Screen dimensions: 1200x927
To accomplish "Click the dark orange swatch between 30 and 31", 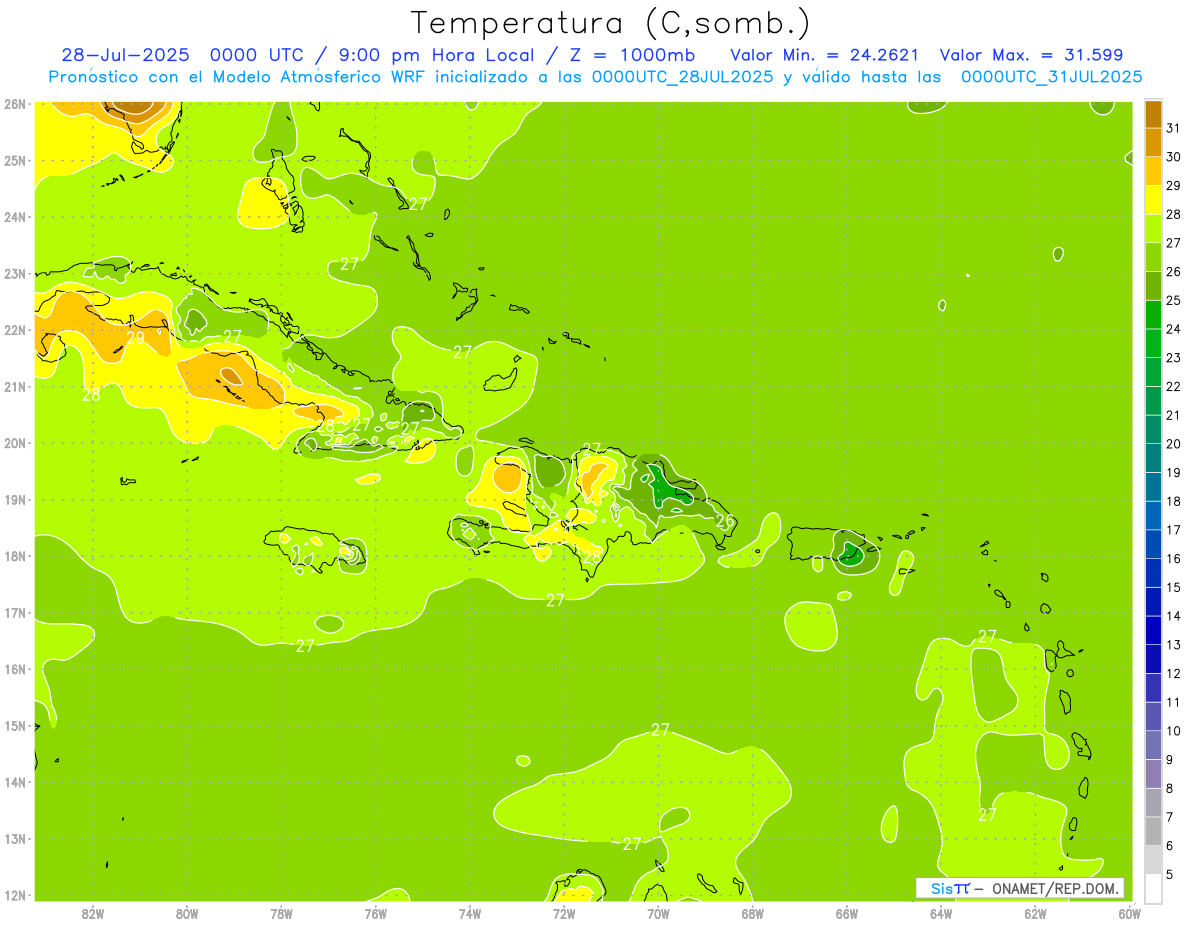I will [1153, 143].
